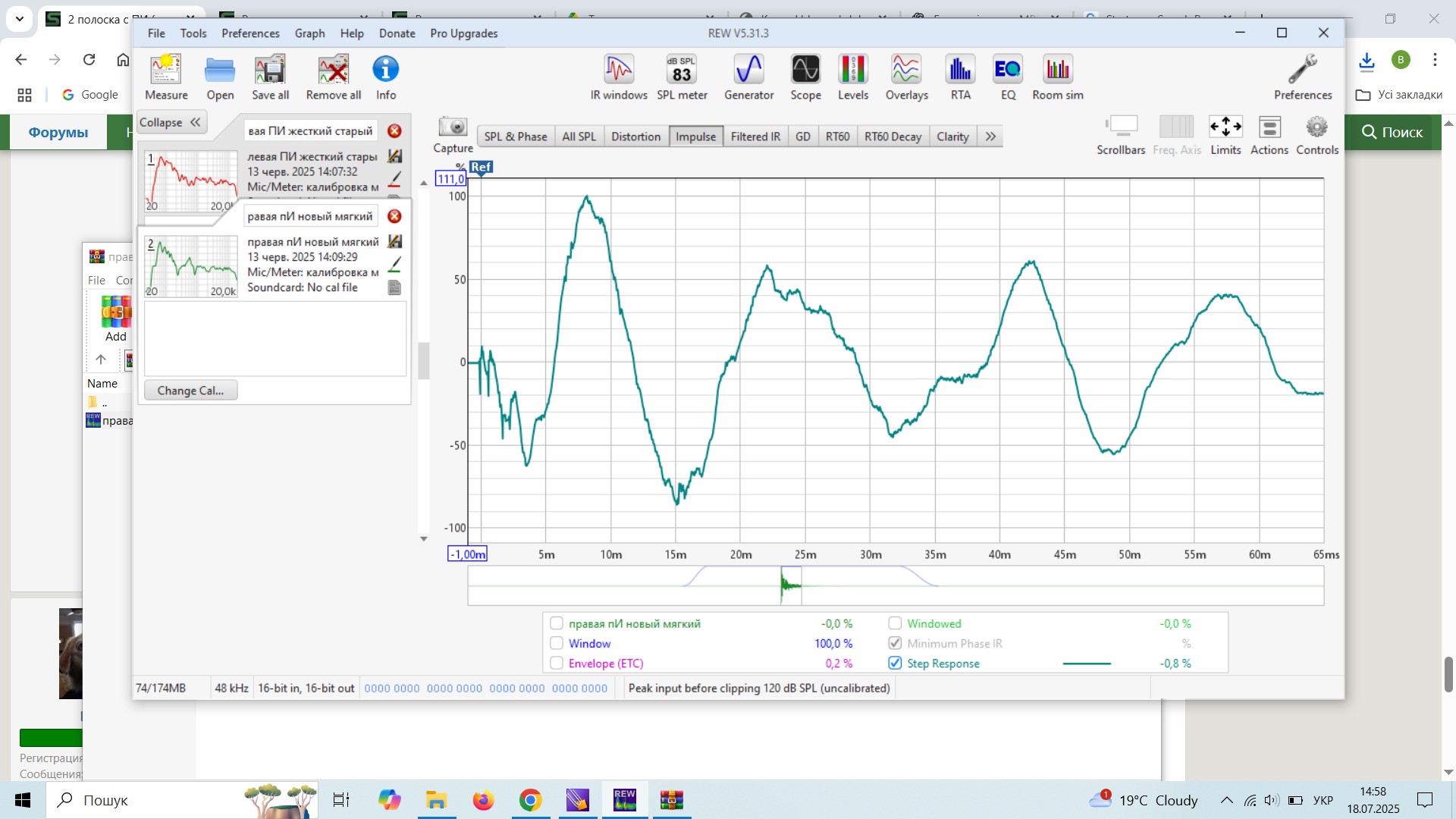Screen dimensions: 1456x819
Task: Uncheck the Step Response trace
Action: (x=895, y=664)
